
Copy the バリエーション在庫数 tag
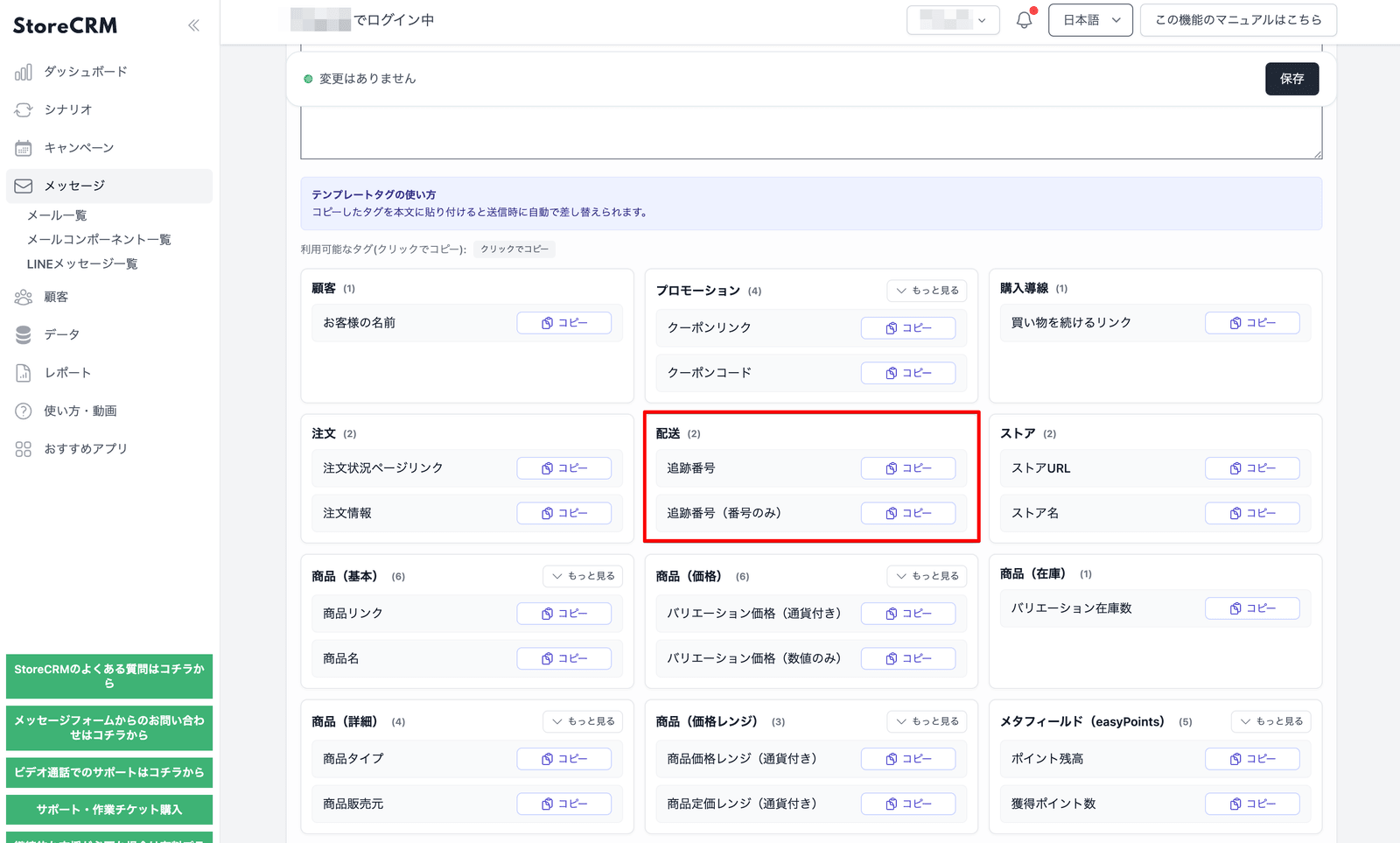tap(1252, 608)
